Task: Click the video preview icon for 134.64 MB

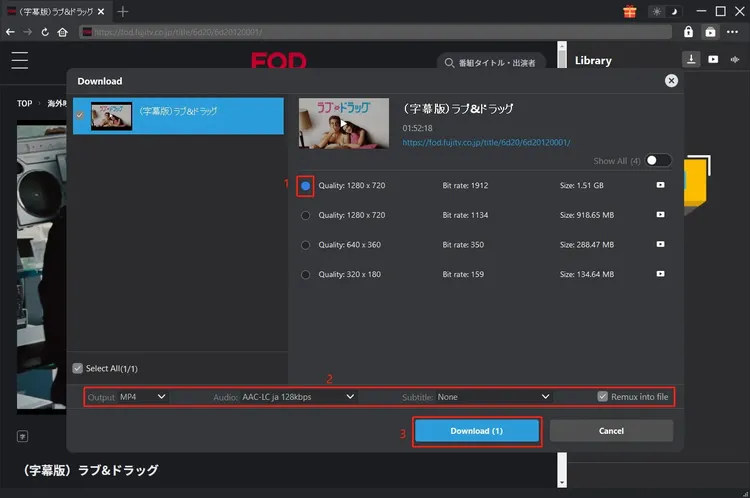Action: [x=660, y=274]
